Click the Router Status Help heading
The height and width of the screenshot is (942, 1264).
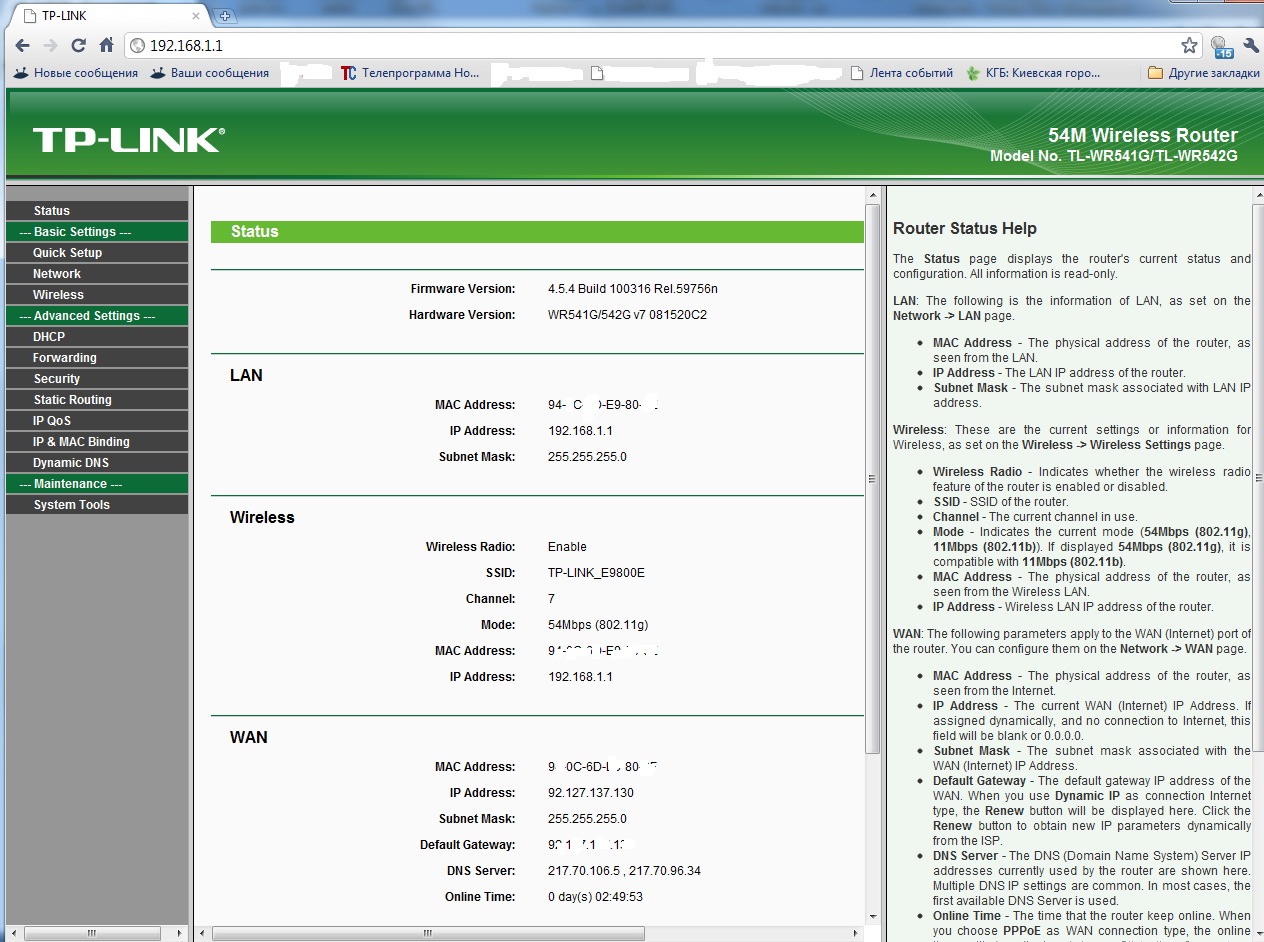point(965,229)
